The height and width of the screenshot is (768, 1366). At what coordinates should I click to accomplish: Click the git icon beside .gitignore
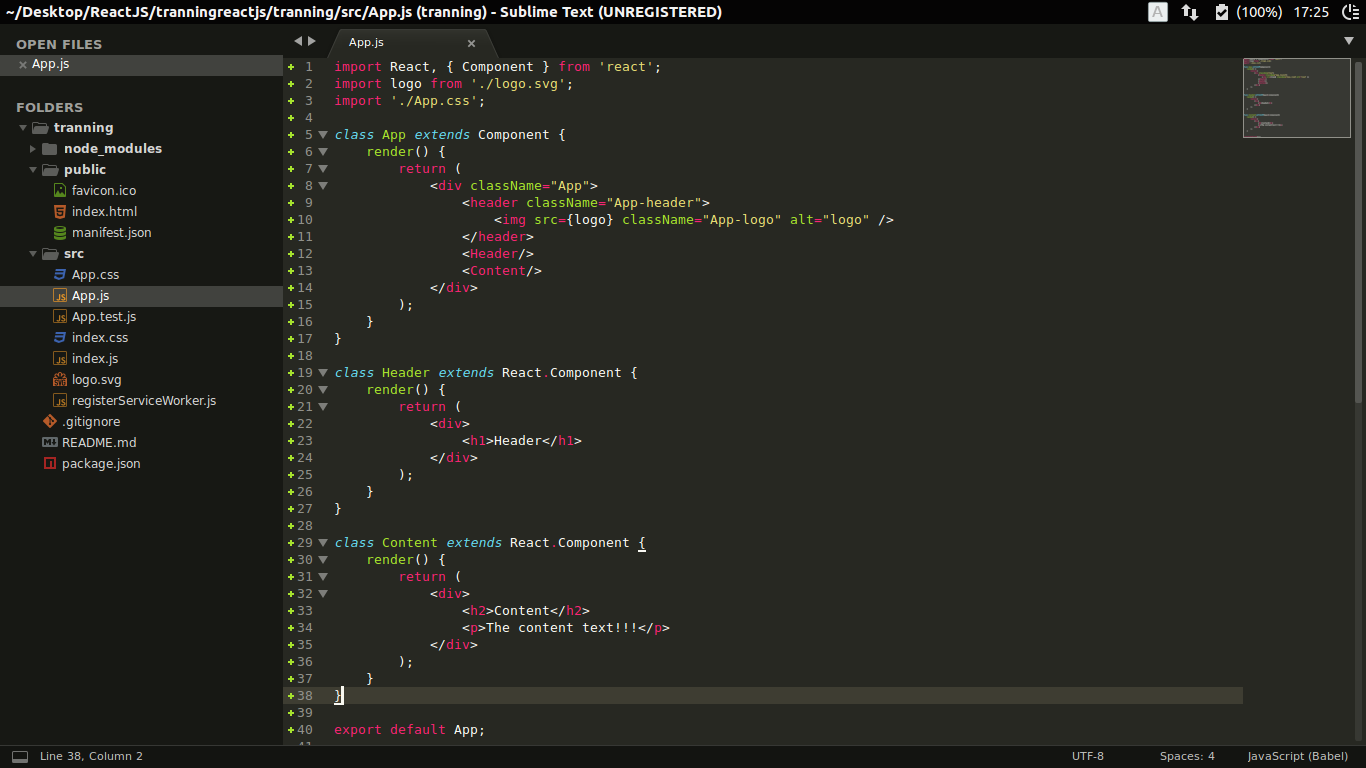coord(50,421)
